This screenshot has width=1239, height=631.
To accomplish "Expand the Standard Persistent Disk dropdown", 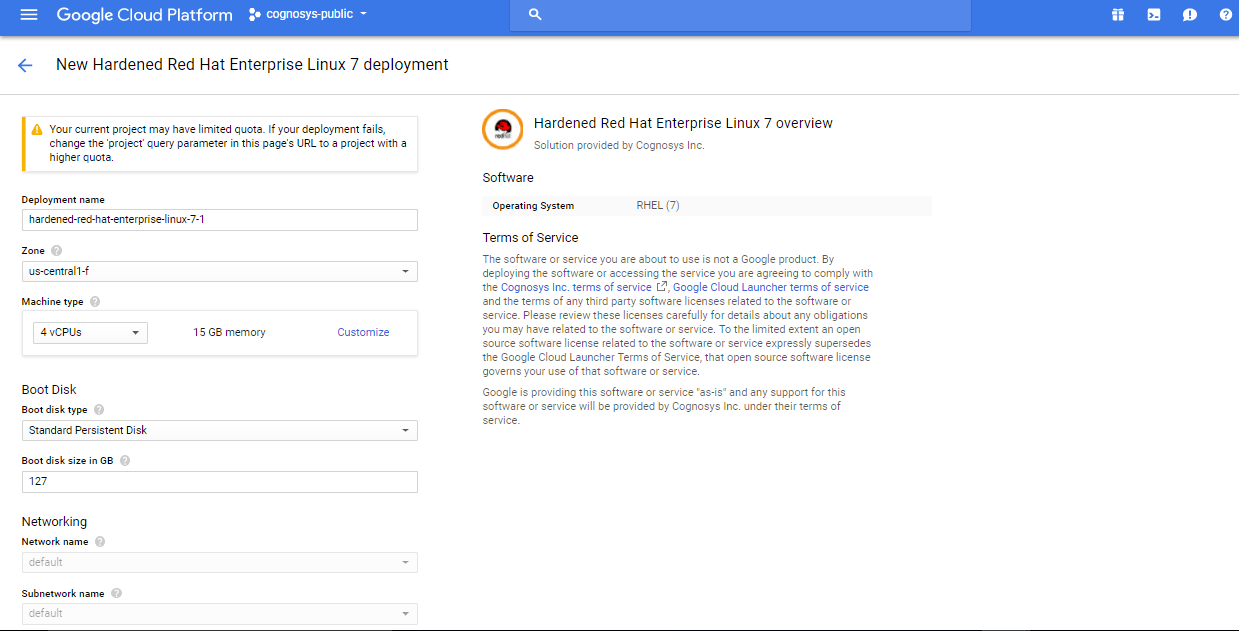I will click(219, 431).
